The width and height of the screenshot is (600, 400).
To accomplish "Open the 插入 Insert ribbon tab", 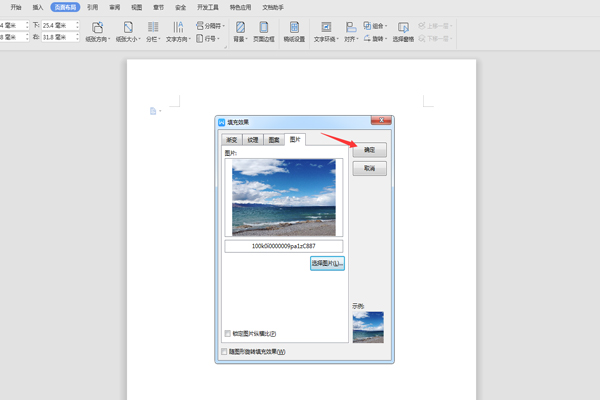I will point(38,6).
